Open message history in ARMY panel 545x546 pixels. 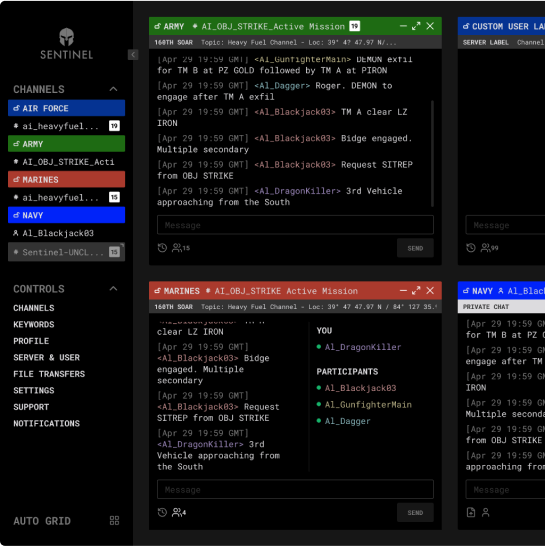162,248
